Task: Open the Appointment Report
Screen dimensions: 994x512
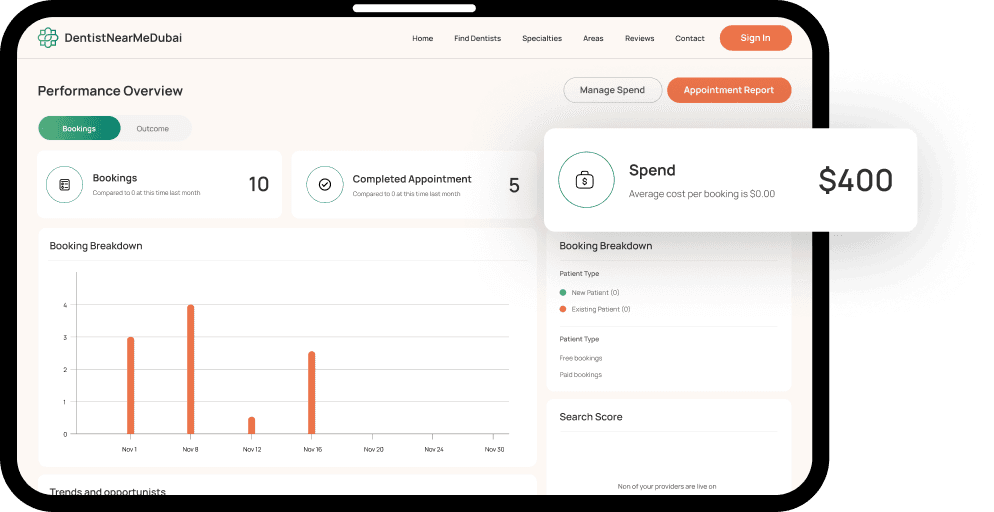Action: [x=729, y=90]
